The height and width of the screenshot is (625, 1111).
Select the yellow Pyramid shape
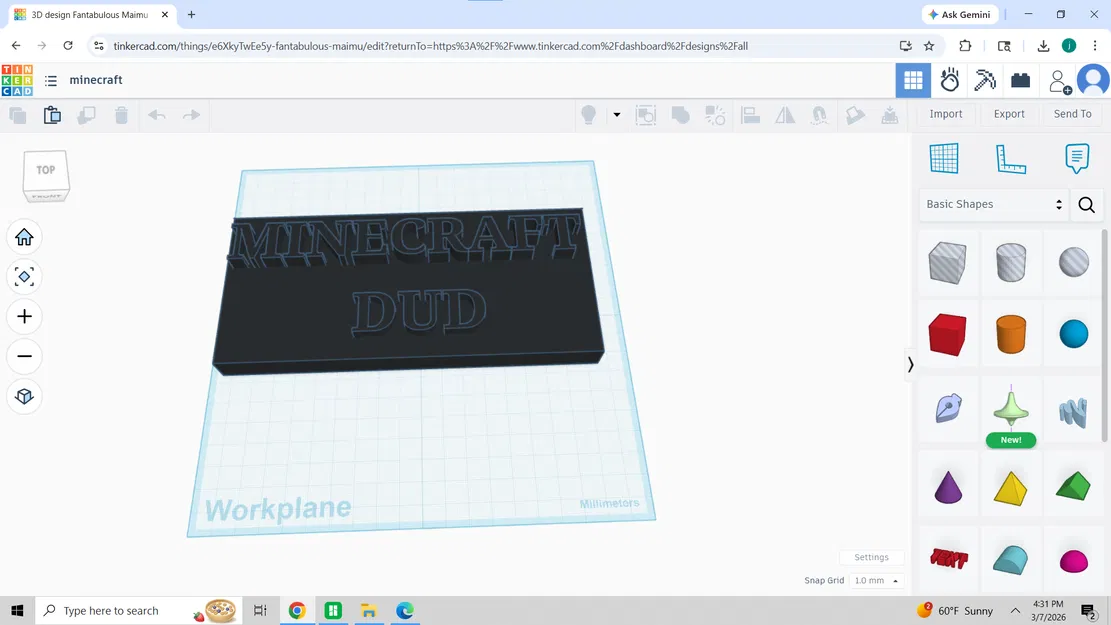tap(1010, 488)
